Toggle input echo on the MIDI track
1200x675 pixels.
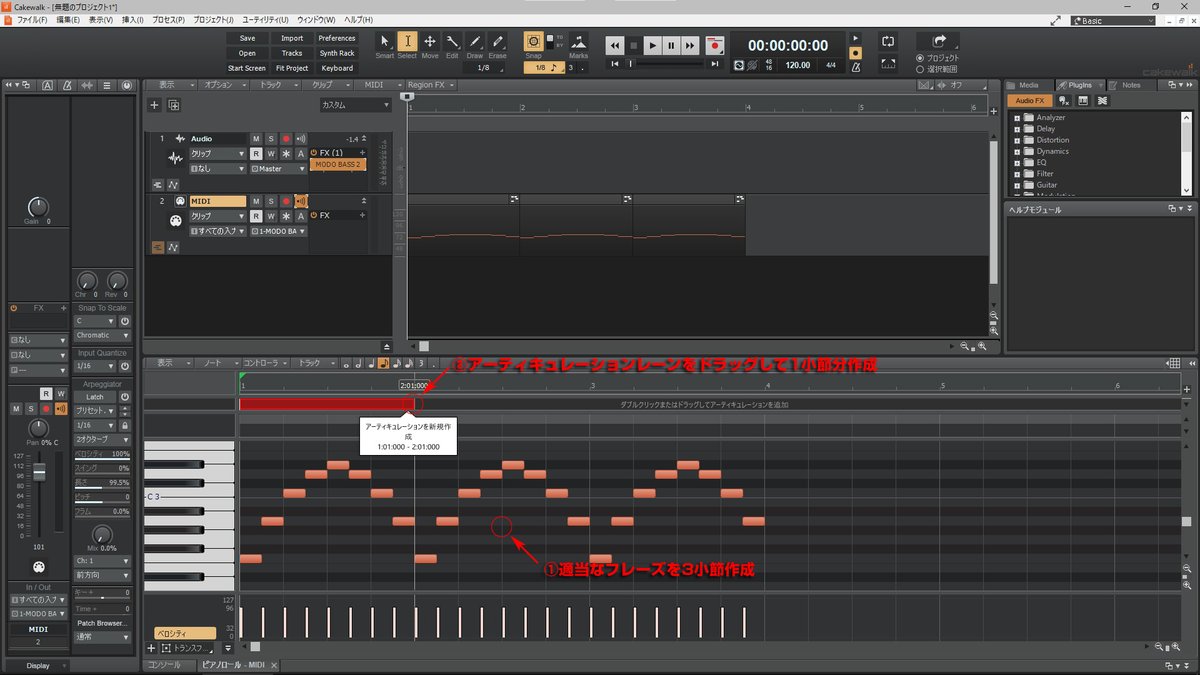[x=300, y=201]
